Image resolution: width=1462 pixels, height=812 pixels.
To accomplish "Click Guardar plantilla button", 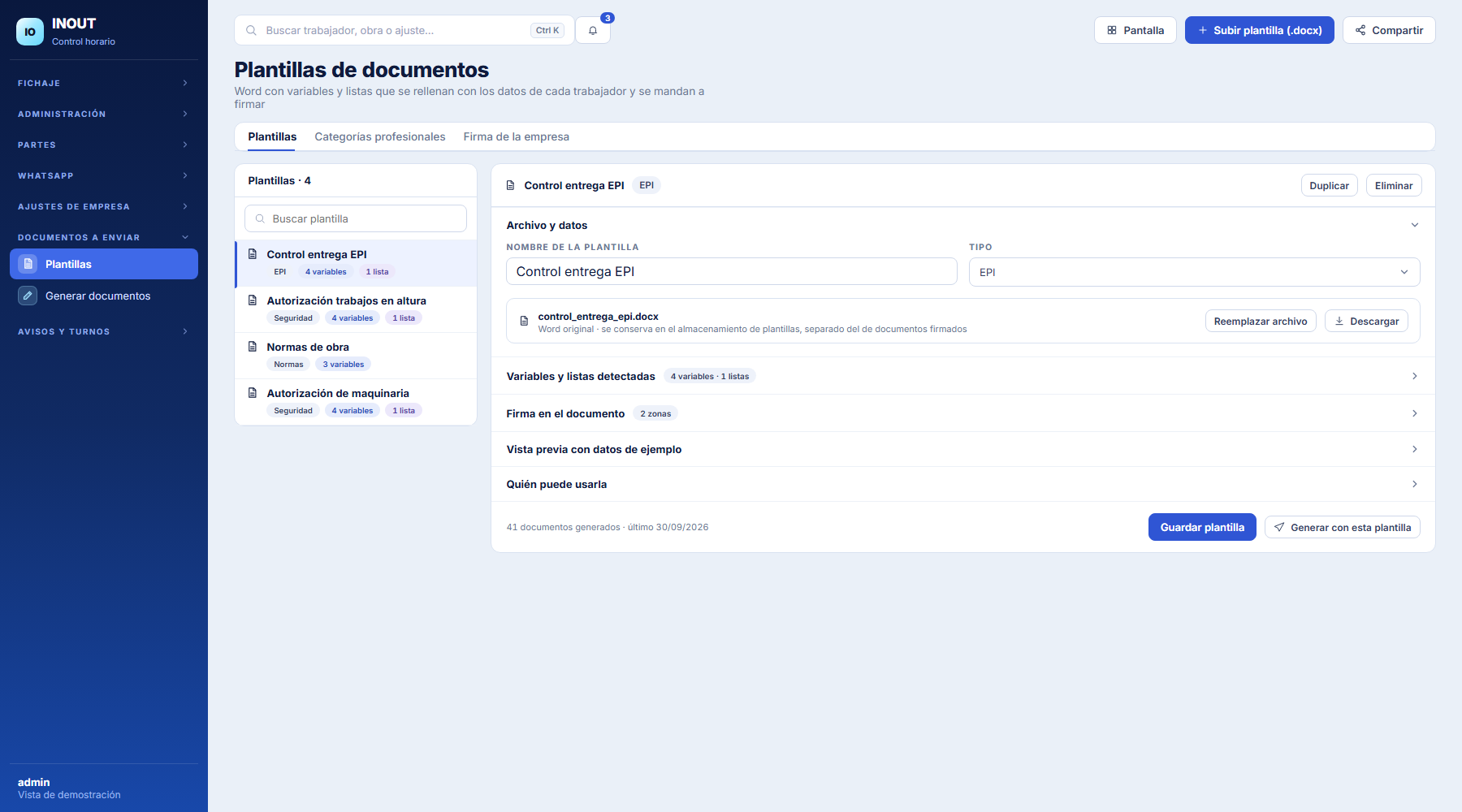I will click(1202, 527).
